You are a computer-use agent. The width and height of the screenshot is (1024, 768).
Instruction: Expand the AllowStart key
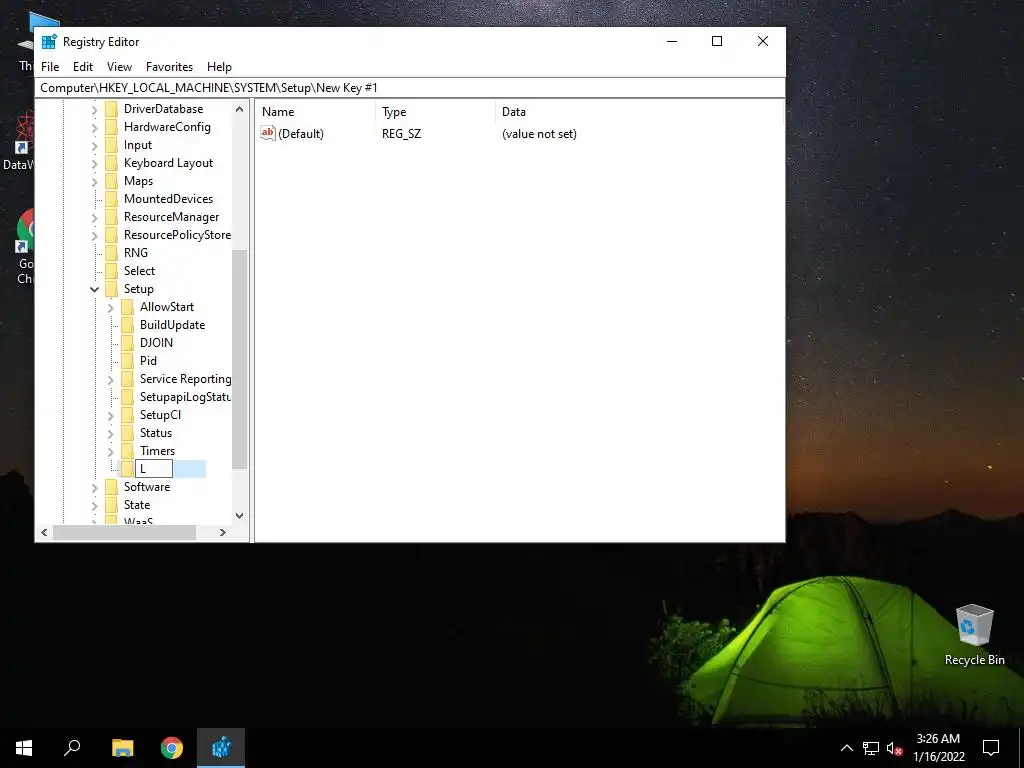[110, 308]
